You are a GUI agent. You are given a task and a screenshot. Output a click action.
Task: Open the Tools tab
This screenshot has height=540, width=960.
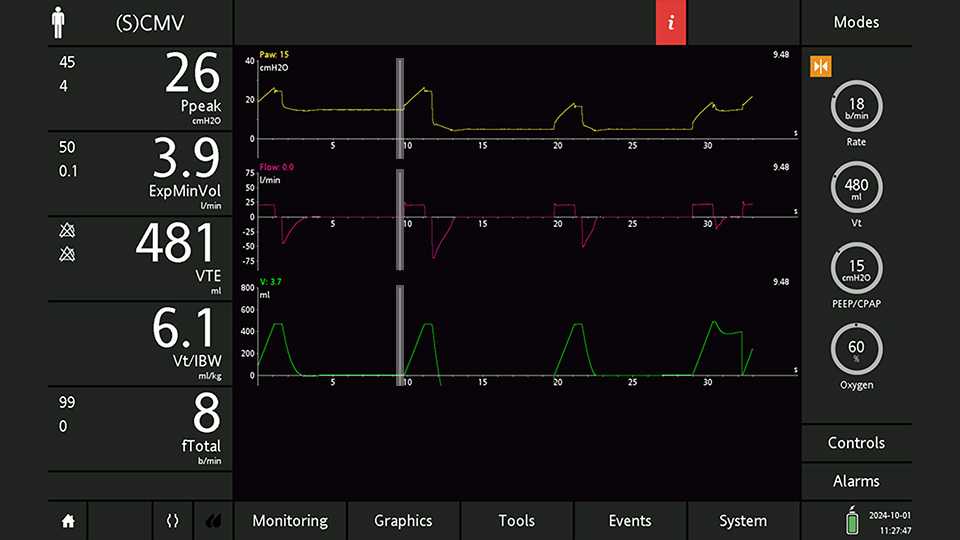tap(517, 521)
